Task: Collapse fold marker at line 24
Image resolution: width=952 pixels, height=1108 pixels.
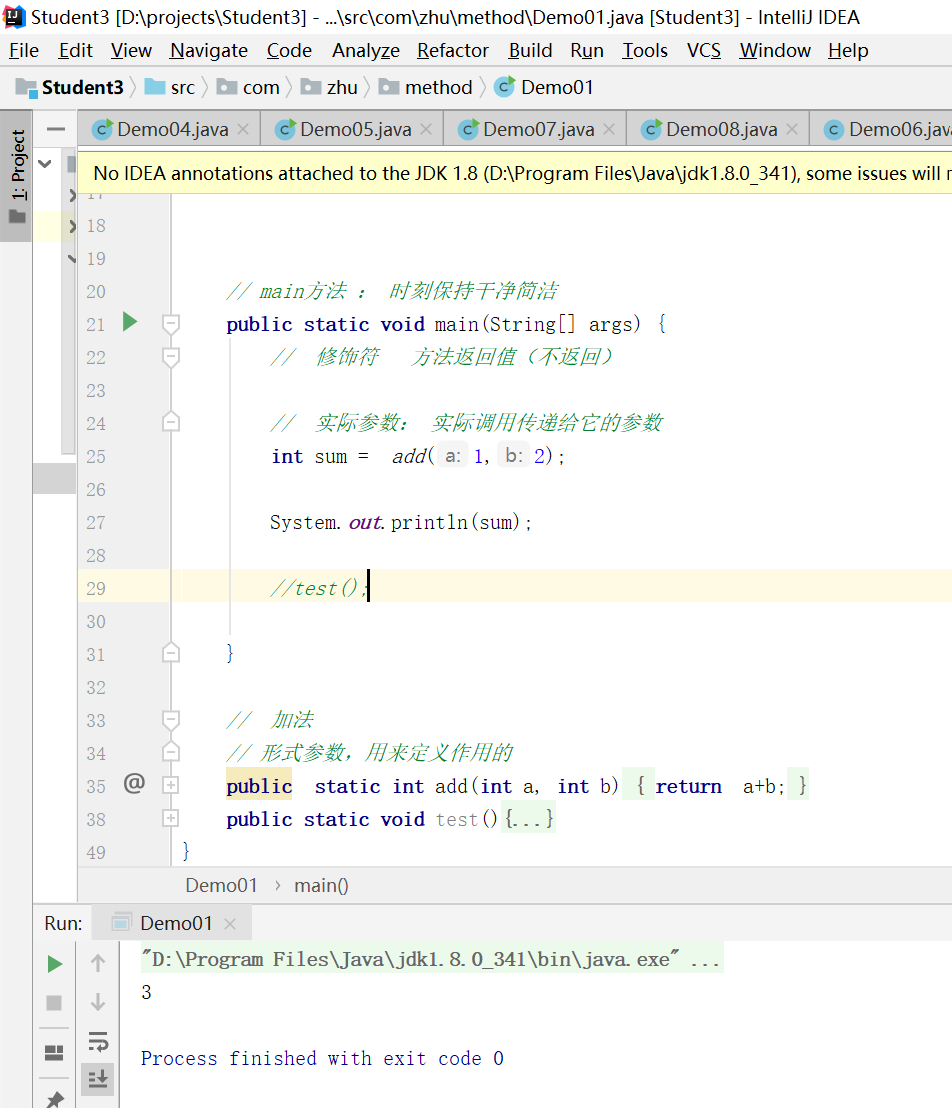Action: [170, 423]
